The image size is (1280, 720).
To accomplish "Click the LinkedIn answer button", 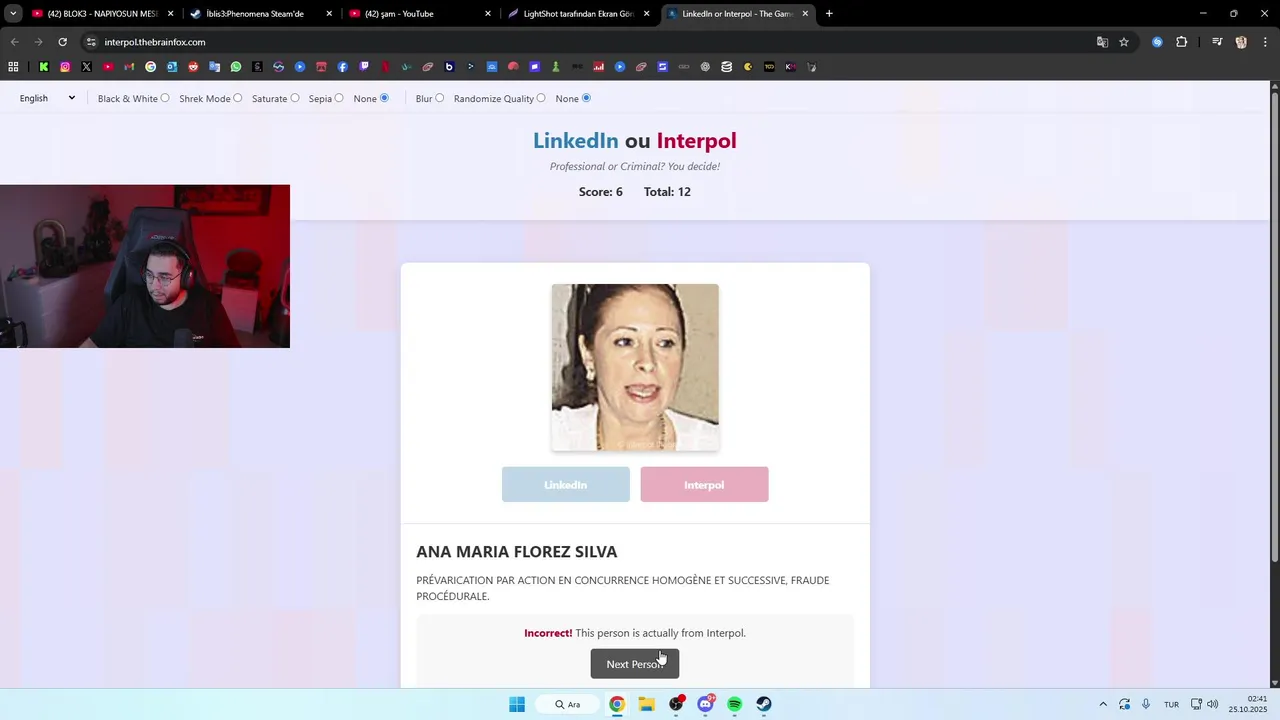I will [x=566, y=485].
